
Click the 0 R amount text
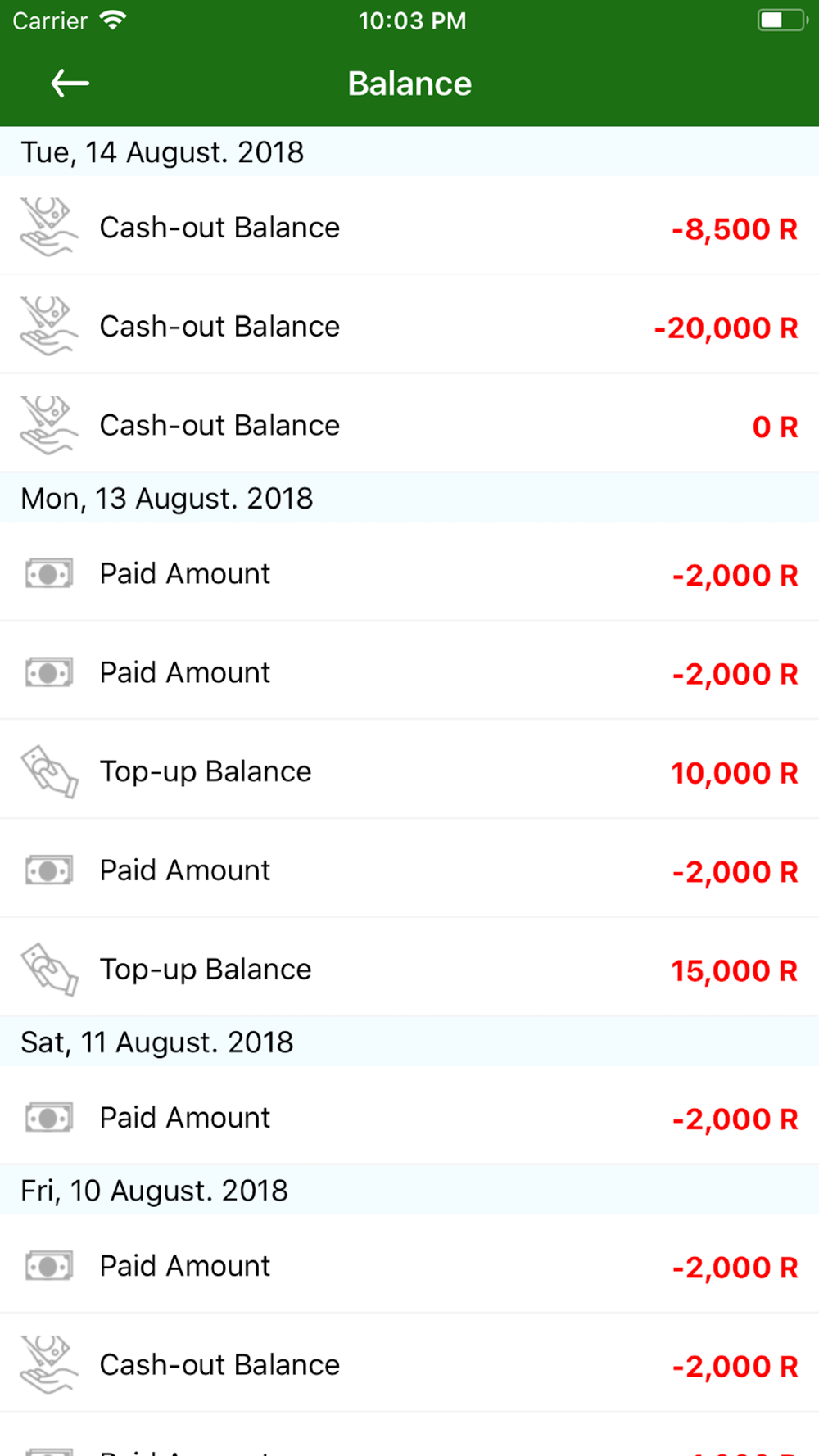[x=775, y=427]
